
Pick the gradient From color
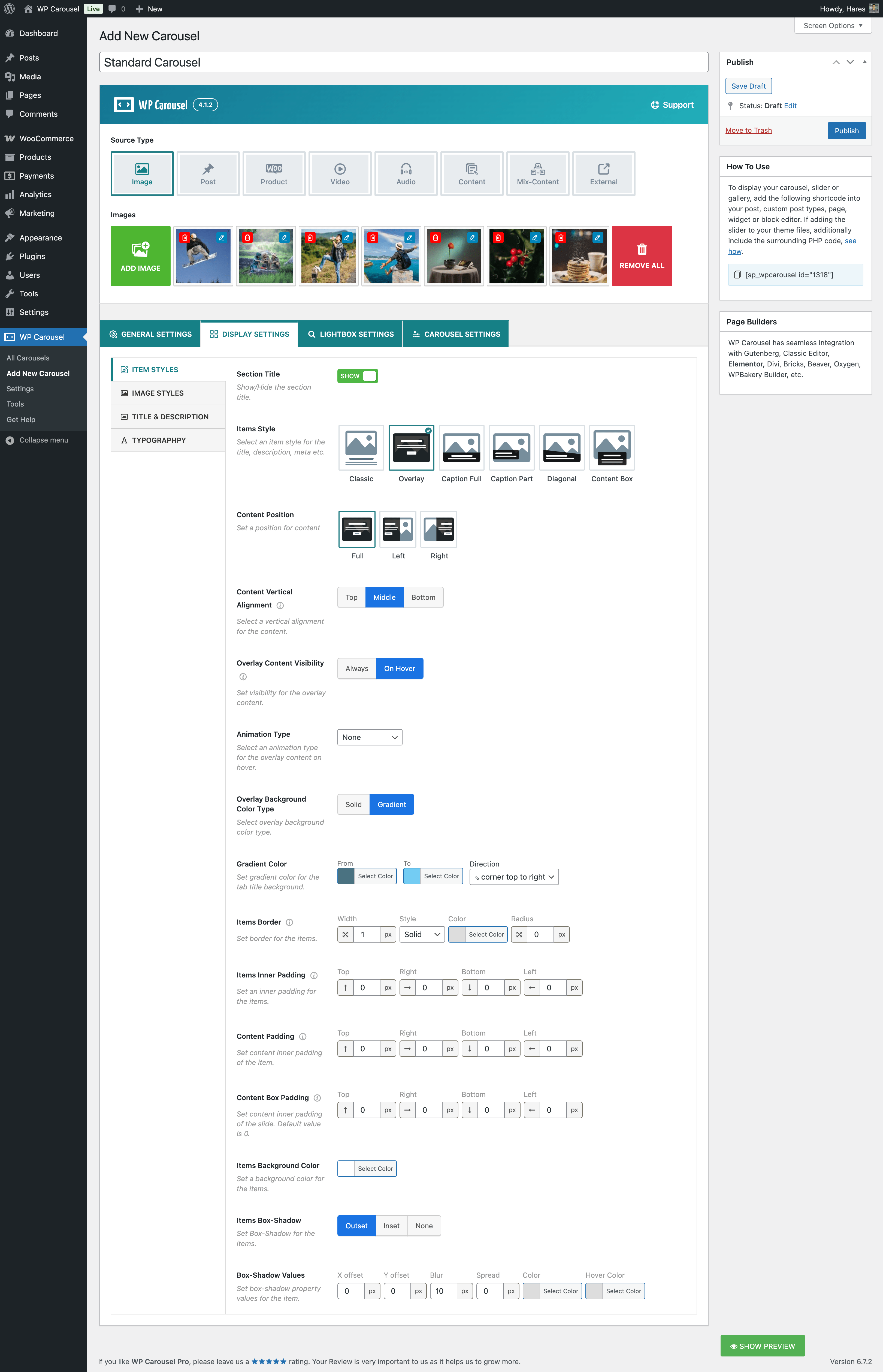click(x=367, y=876)
